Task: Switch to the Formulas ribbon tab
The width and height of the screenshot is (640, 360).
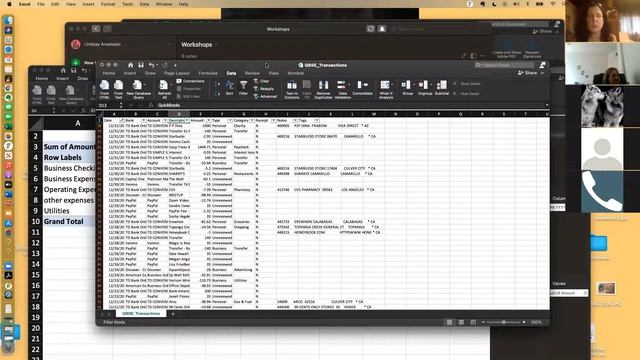Action: click(208, 73)
